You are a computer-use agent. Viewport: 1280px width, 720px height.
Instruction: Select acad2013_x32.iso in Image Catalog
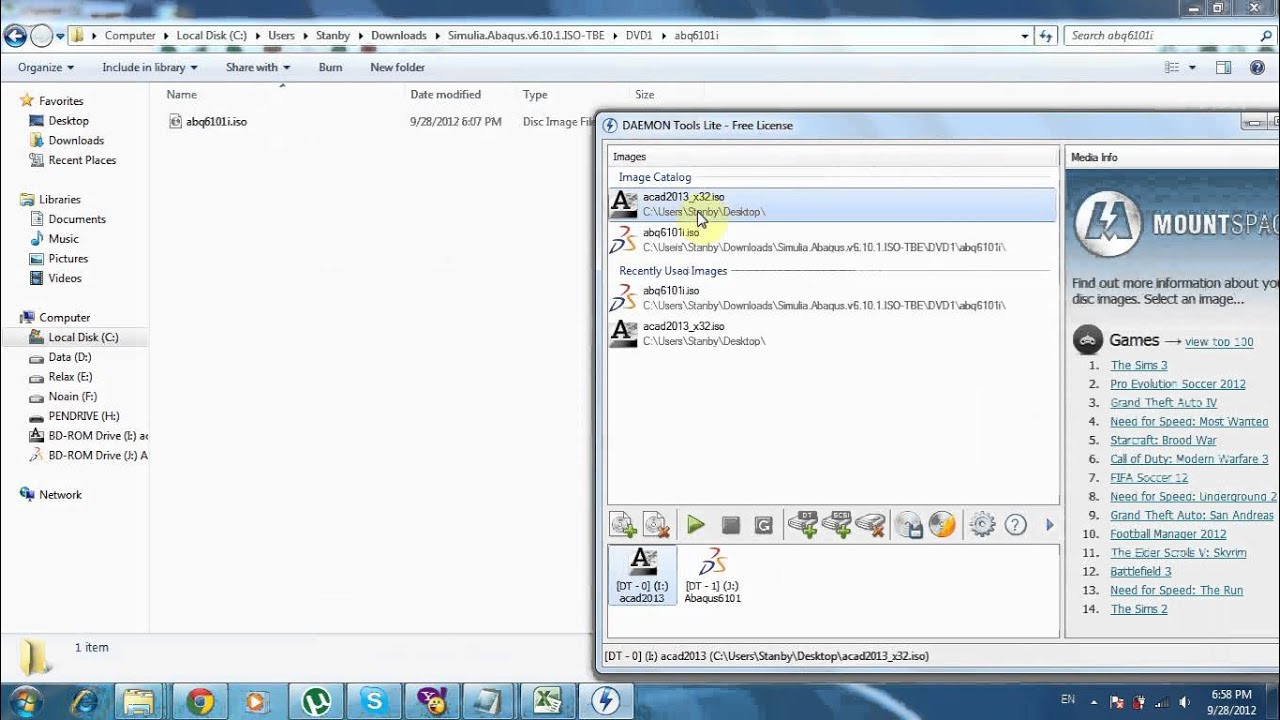(832, 204)
